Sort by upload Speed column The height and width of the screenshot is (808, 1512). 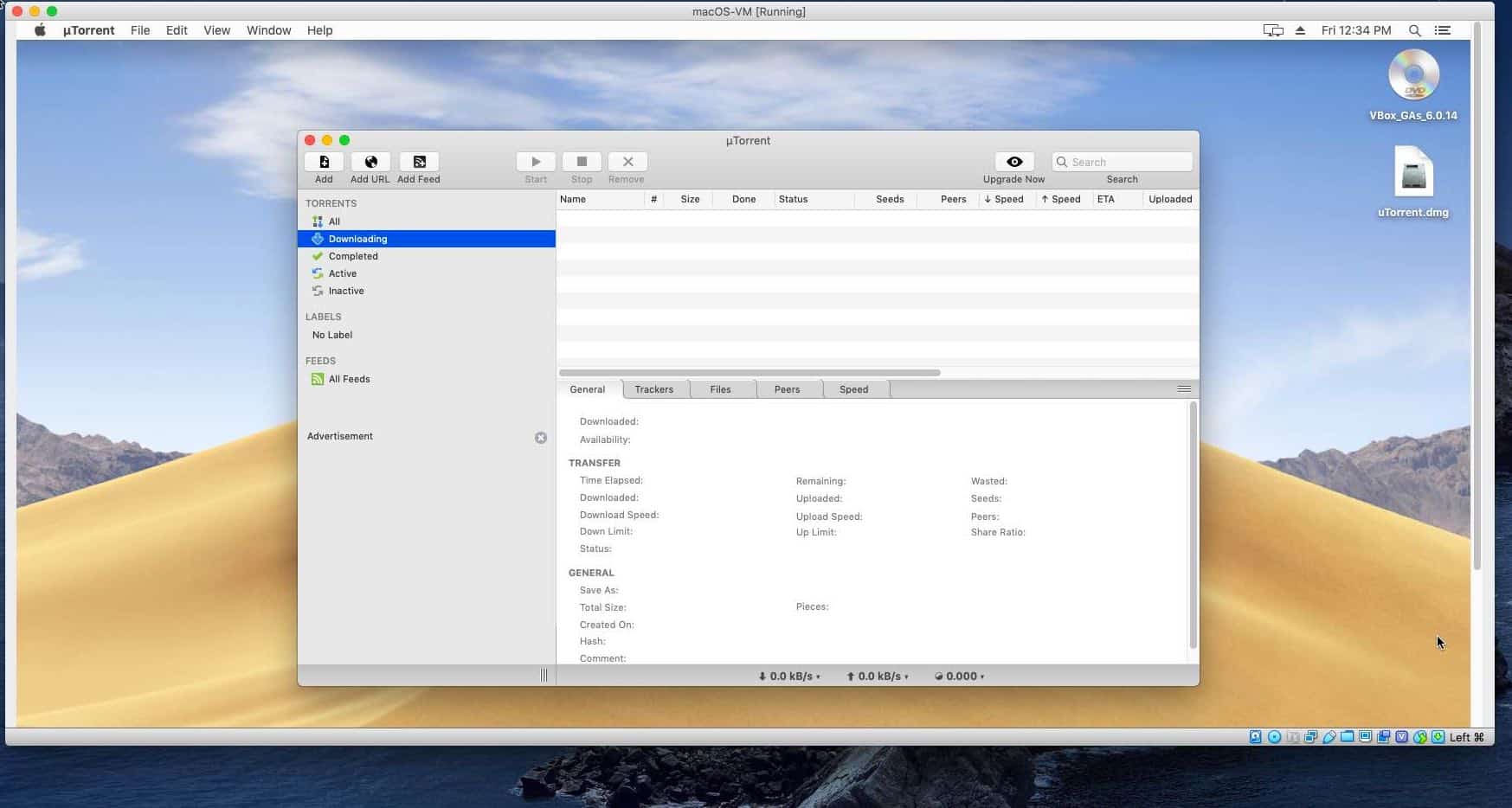pos(1064,199)
